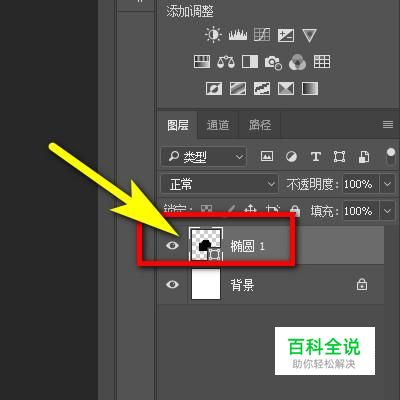Lock transparent pixels of the layer
This screenshot has height=400, width=400.
(206, 209)
